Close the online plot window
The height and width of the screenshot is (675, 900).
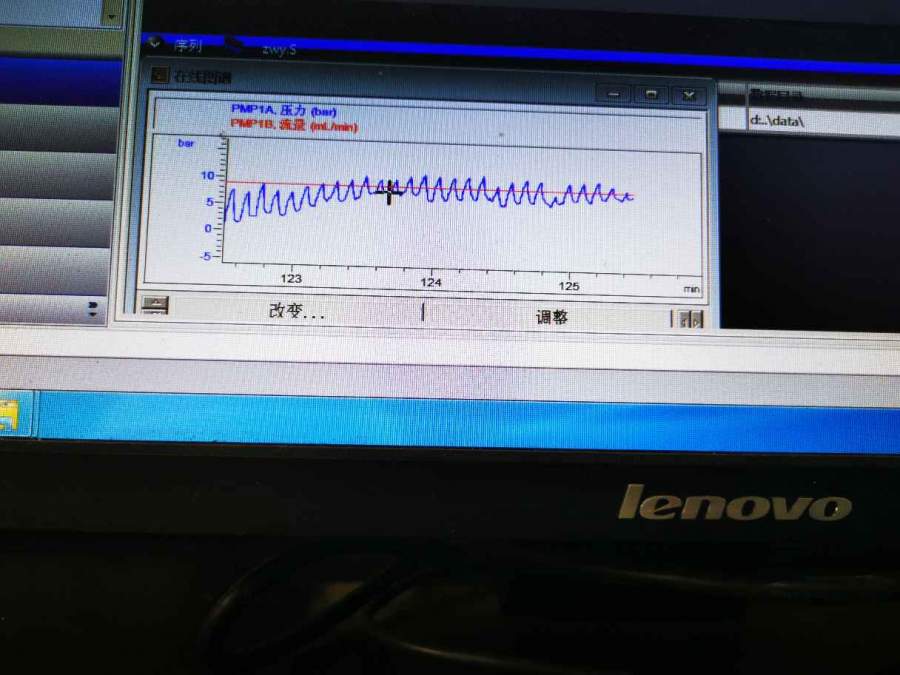coord(689,95)
